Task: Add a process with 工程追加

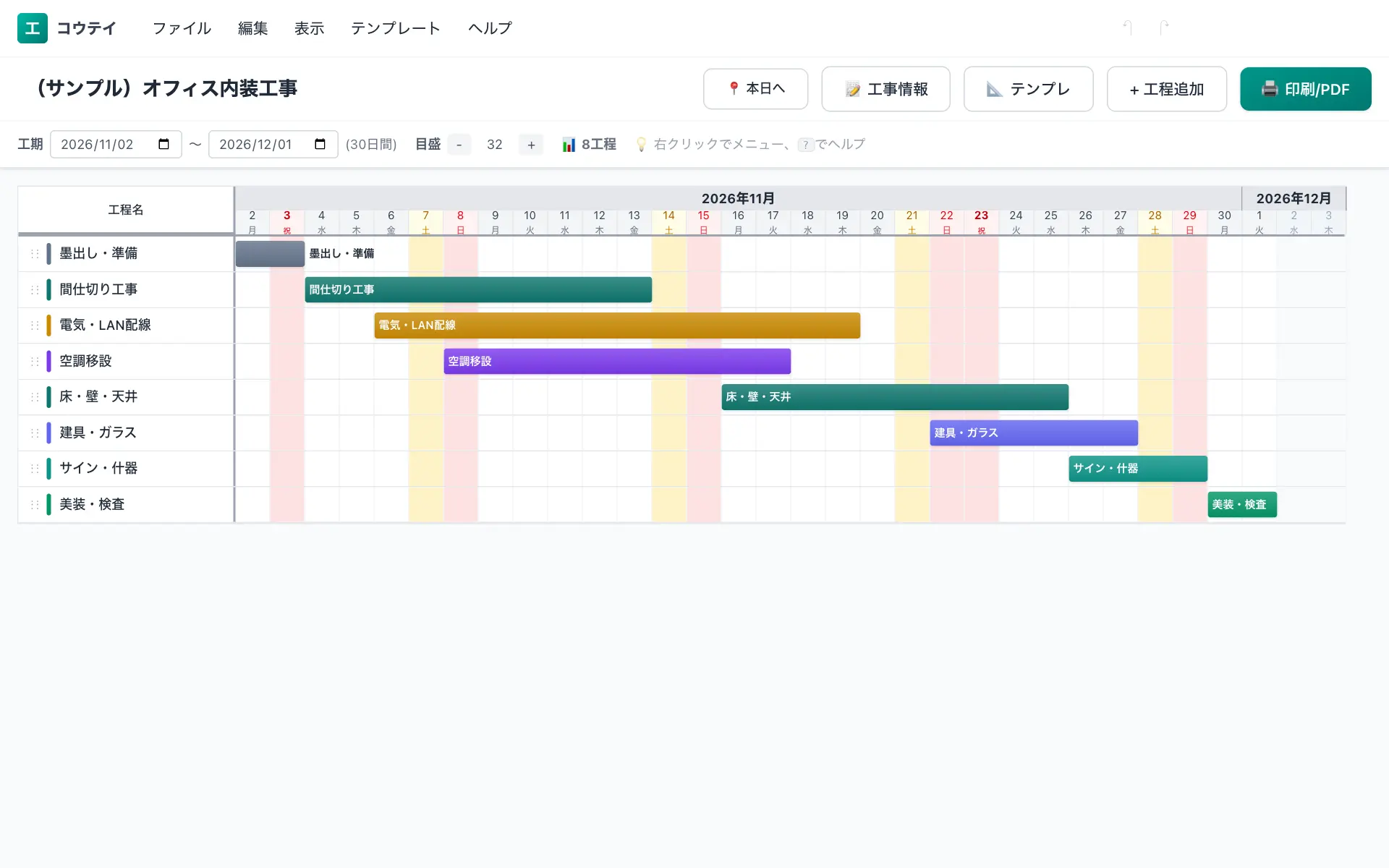Action: pos(1167,89)
